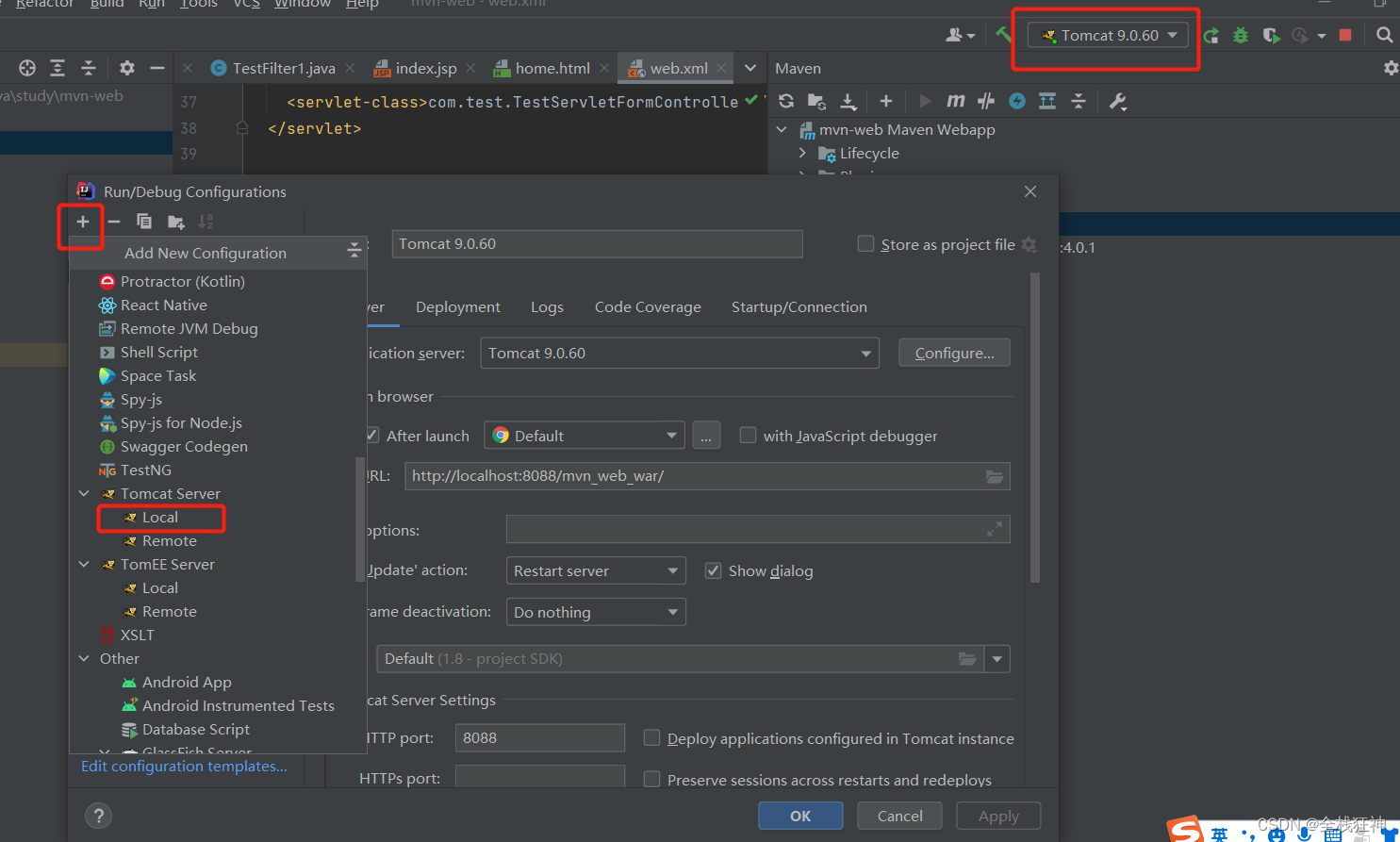Click browse folder icon in URL field
This screenshot has height=842, width=1400.
pos(995,476)
